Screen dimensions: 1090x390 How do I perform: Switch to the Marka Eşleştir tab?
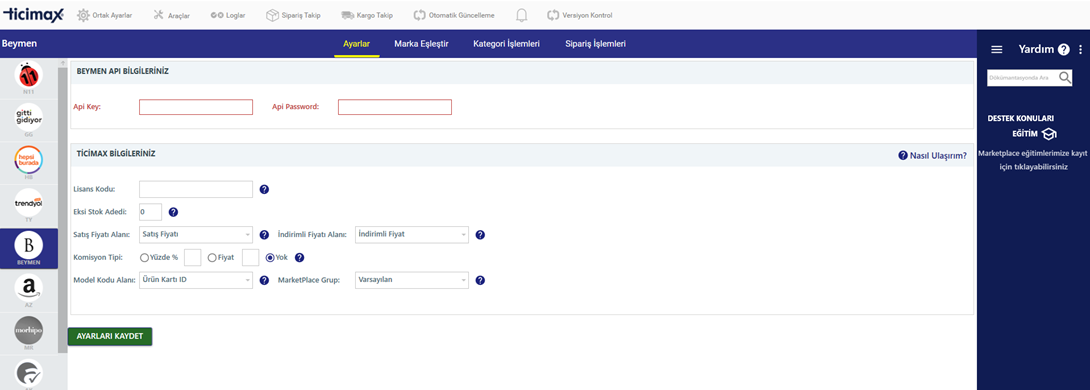point(421,44)
